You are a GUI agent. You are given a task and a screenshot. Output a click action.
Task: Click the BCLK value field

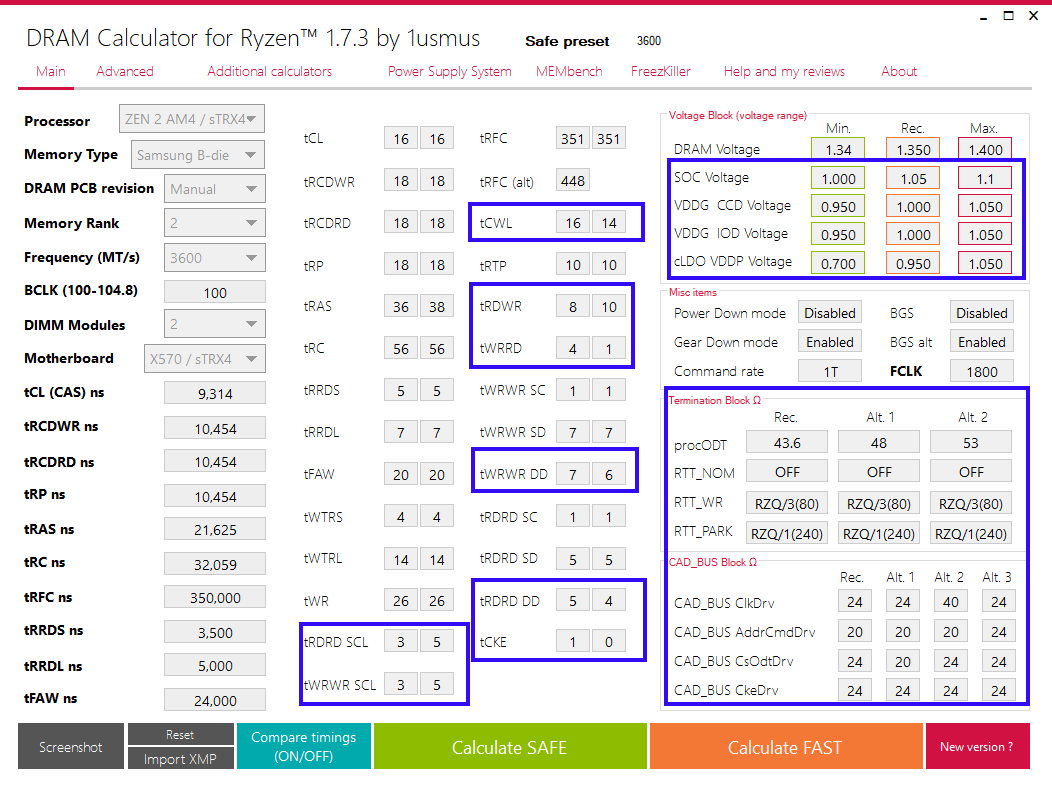click(x=215, y=293)
